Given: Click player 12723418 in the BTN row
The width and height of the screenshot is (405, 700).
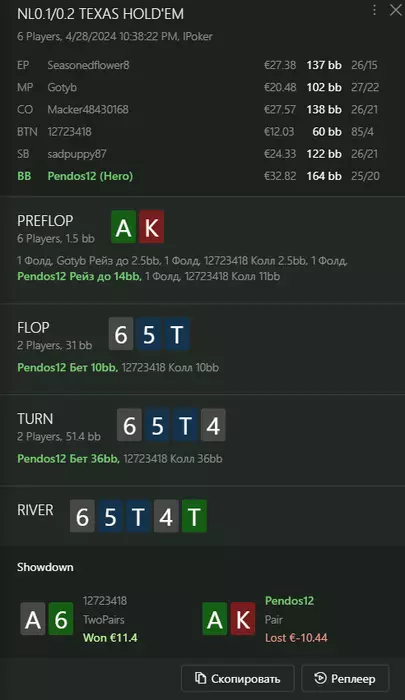Looking at the screenshot, I should click(70, 132).
